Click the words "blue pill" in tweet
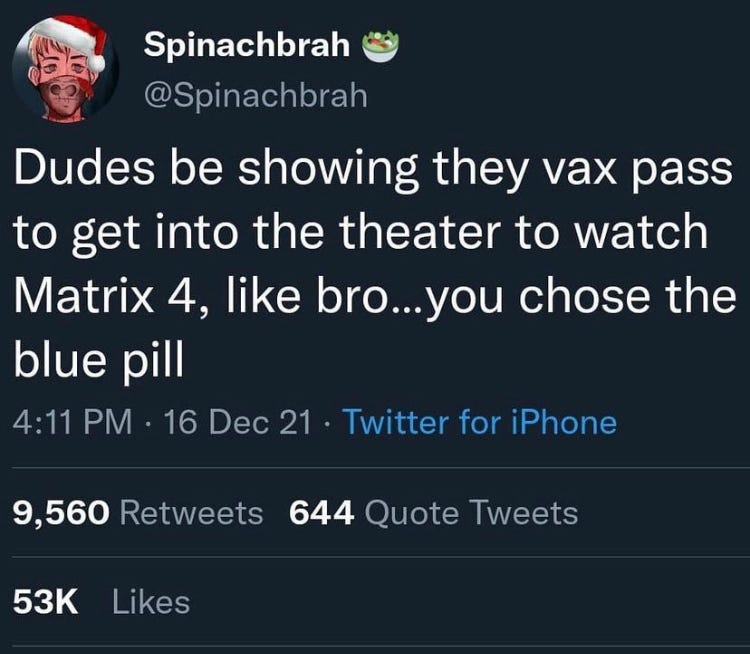 point(99,362)
